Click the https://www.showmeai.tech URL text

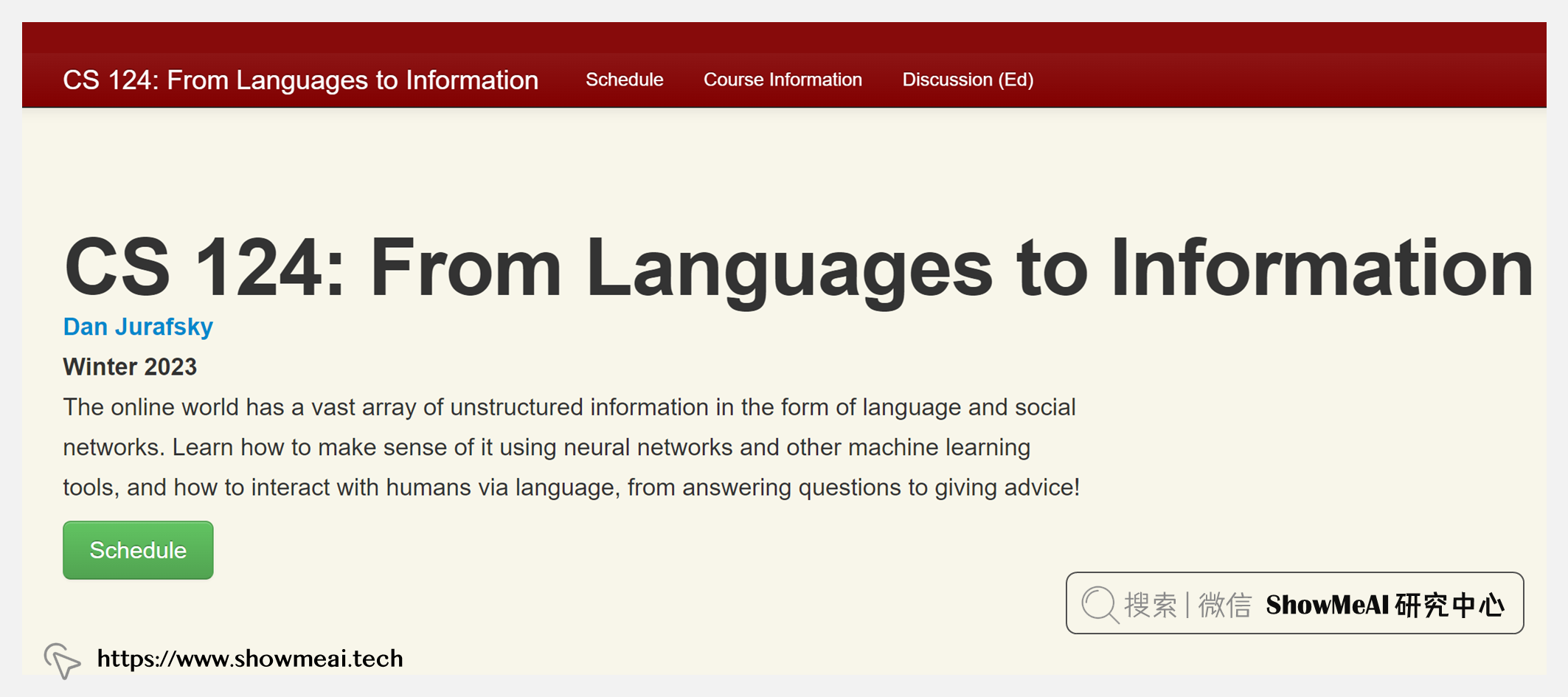coord(250,659)
